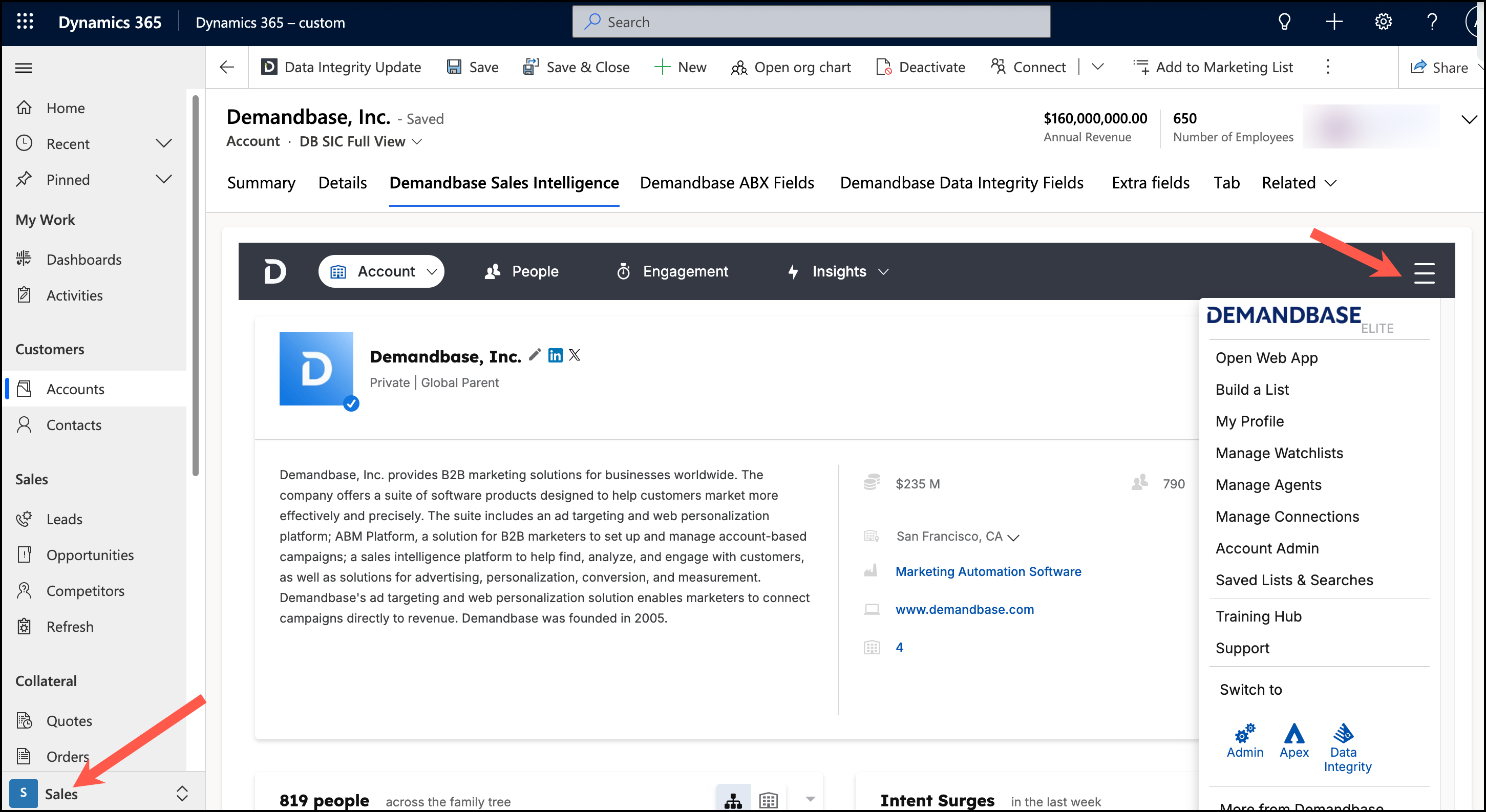Open Marketing Automation Software link
Viewport: 1486px width, 812px height.
(988, 571)
